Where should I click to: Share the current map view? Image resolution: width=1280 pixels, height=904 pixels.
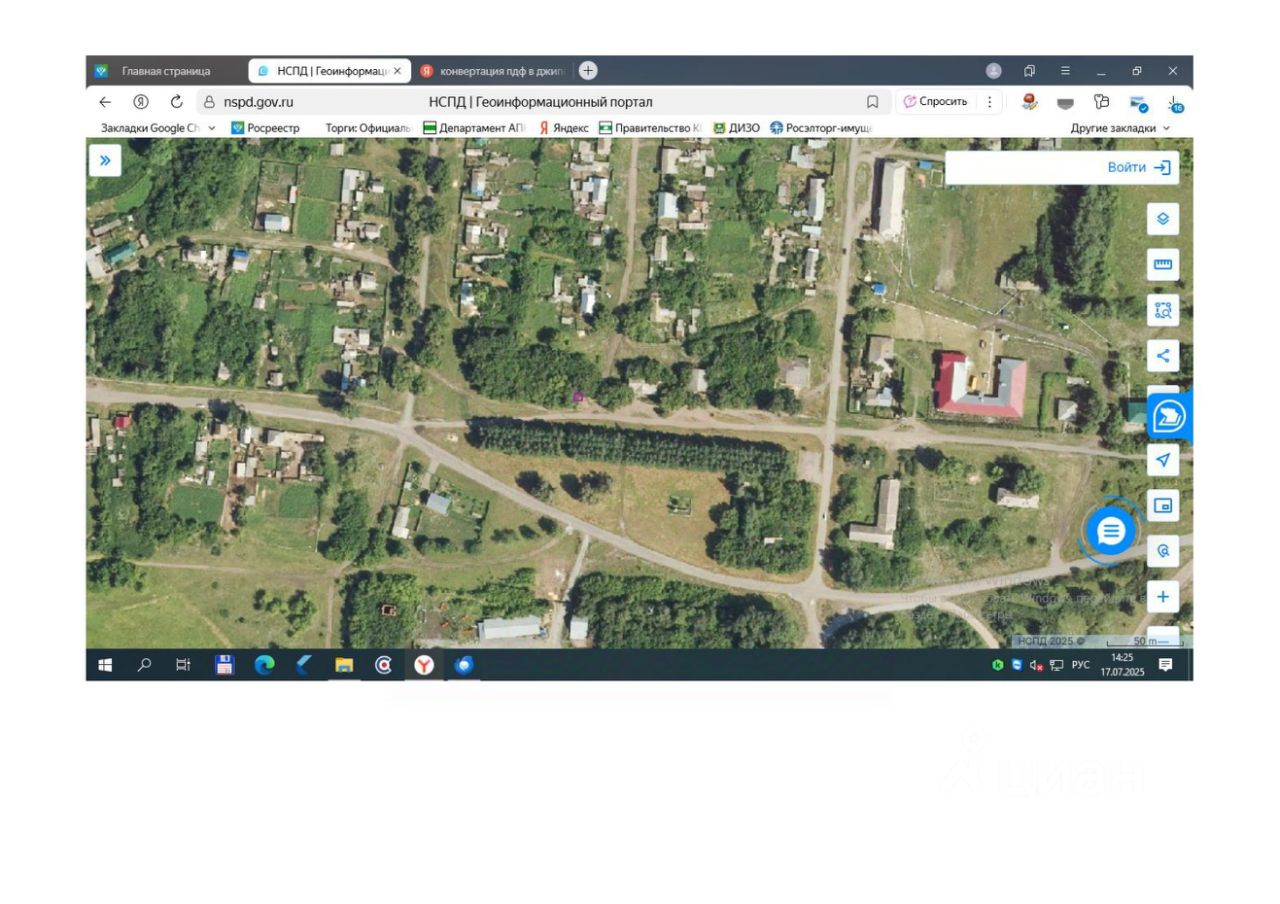pos(1163,355)
